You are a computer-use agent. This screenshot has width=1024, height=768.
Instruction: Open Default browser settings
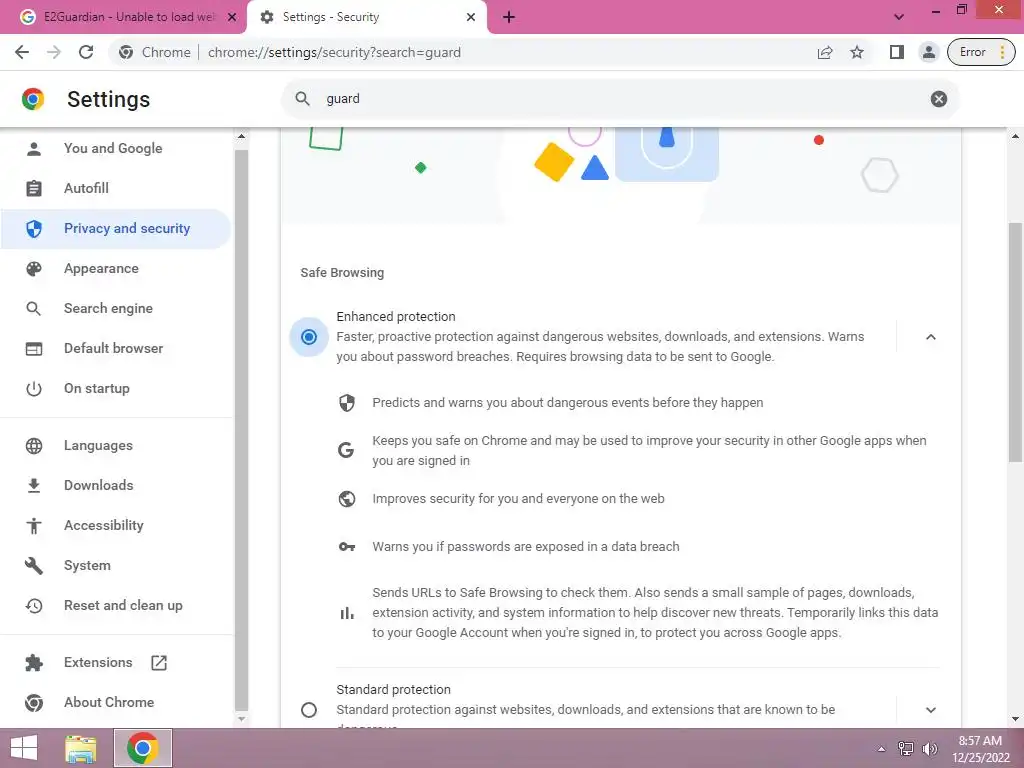(x=116, y=348)
